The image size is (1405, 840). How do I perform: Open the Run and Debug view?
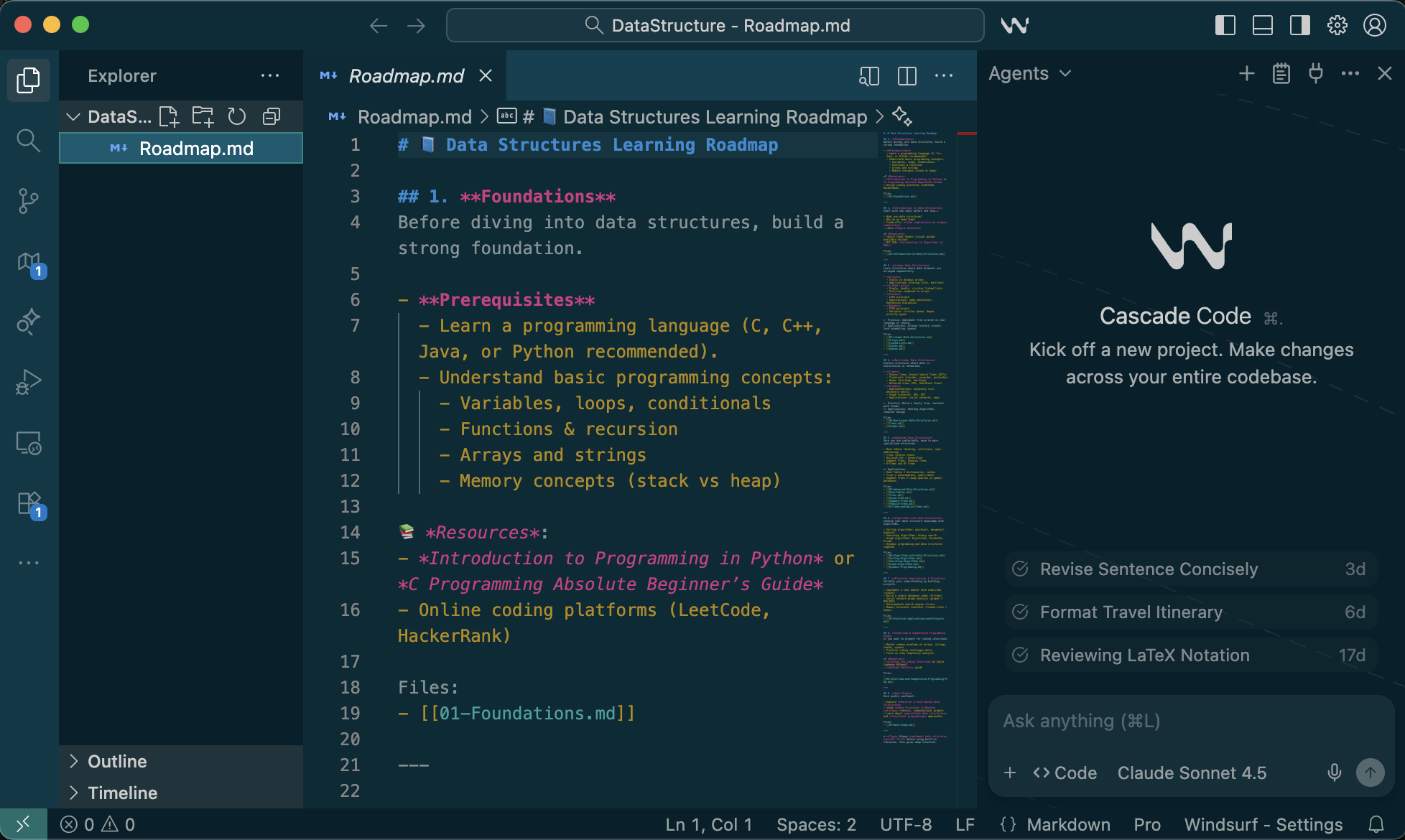click(x=28, y=381)
